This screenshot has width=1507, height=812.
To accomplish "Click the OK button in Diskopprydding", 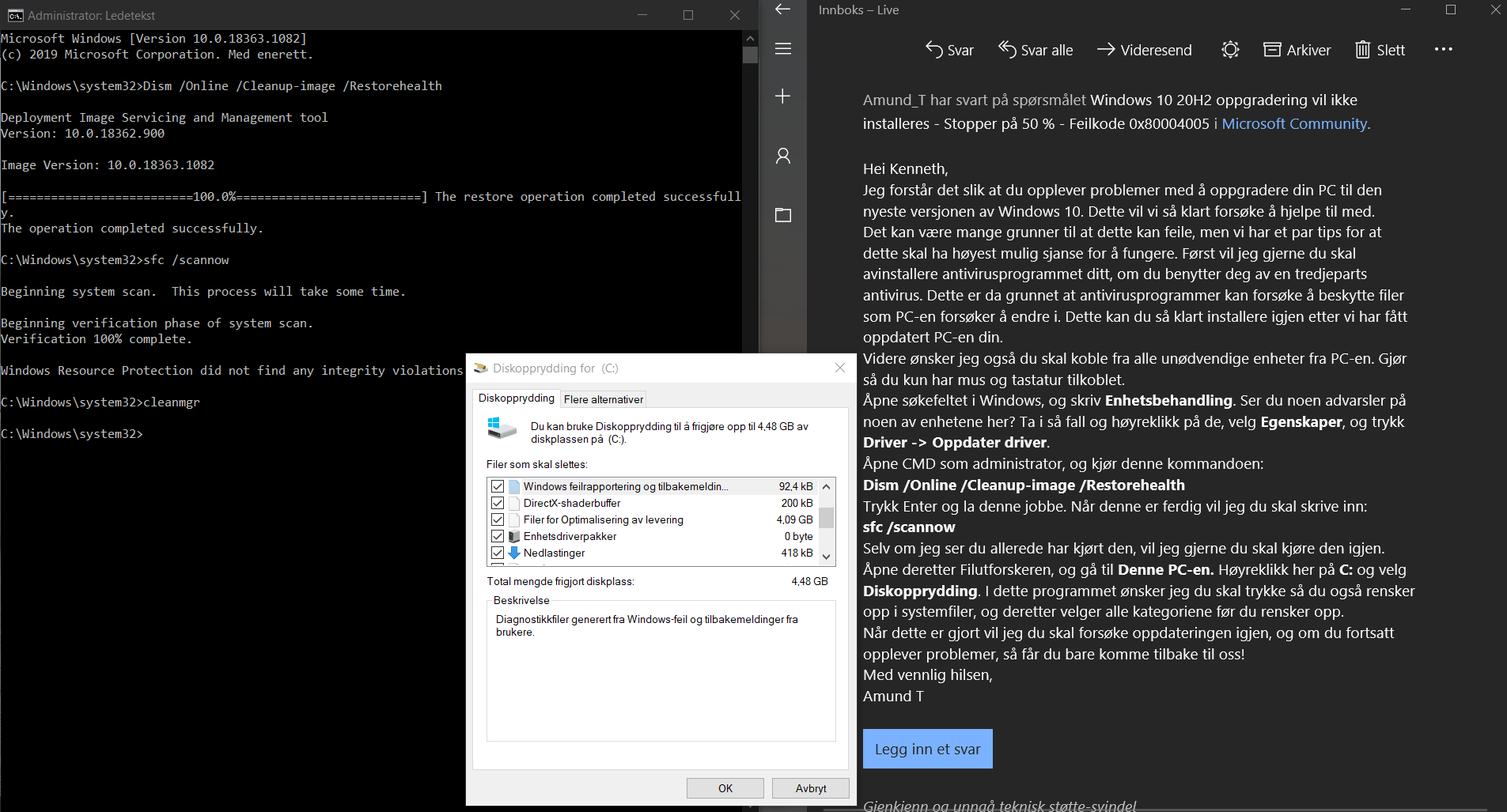I will pos(725,788).
